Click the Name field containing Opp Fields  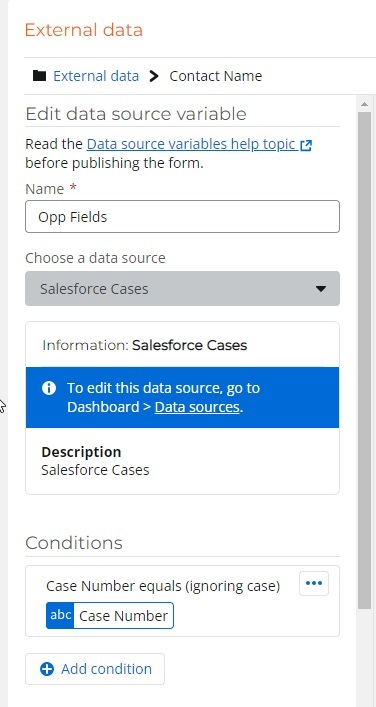(x=182, y=217)
